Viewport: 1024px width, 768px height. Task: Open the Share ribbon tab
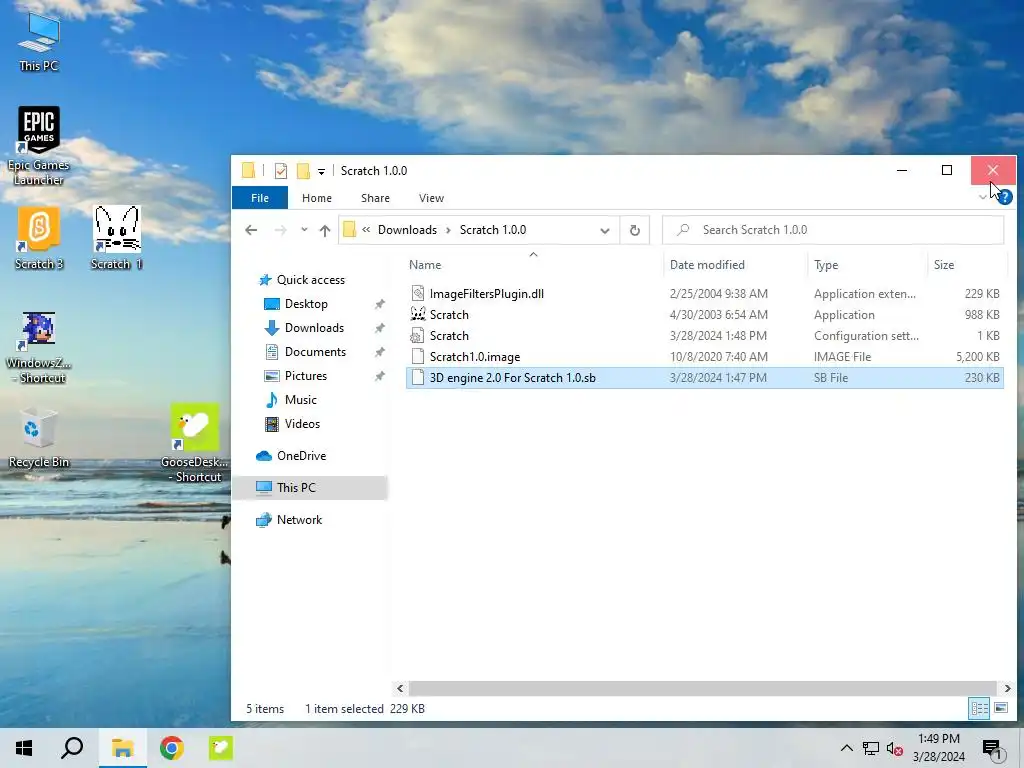tap(376, 198)
